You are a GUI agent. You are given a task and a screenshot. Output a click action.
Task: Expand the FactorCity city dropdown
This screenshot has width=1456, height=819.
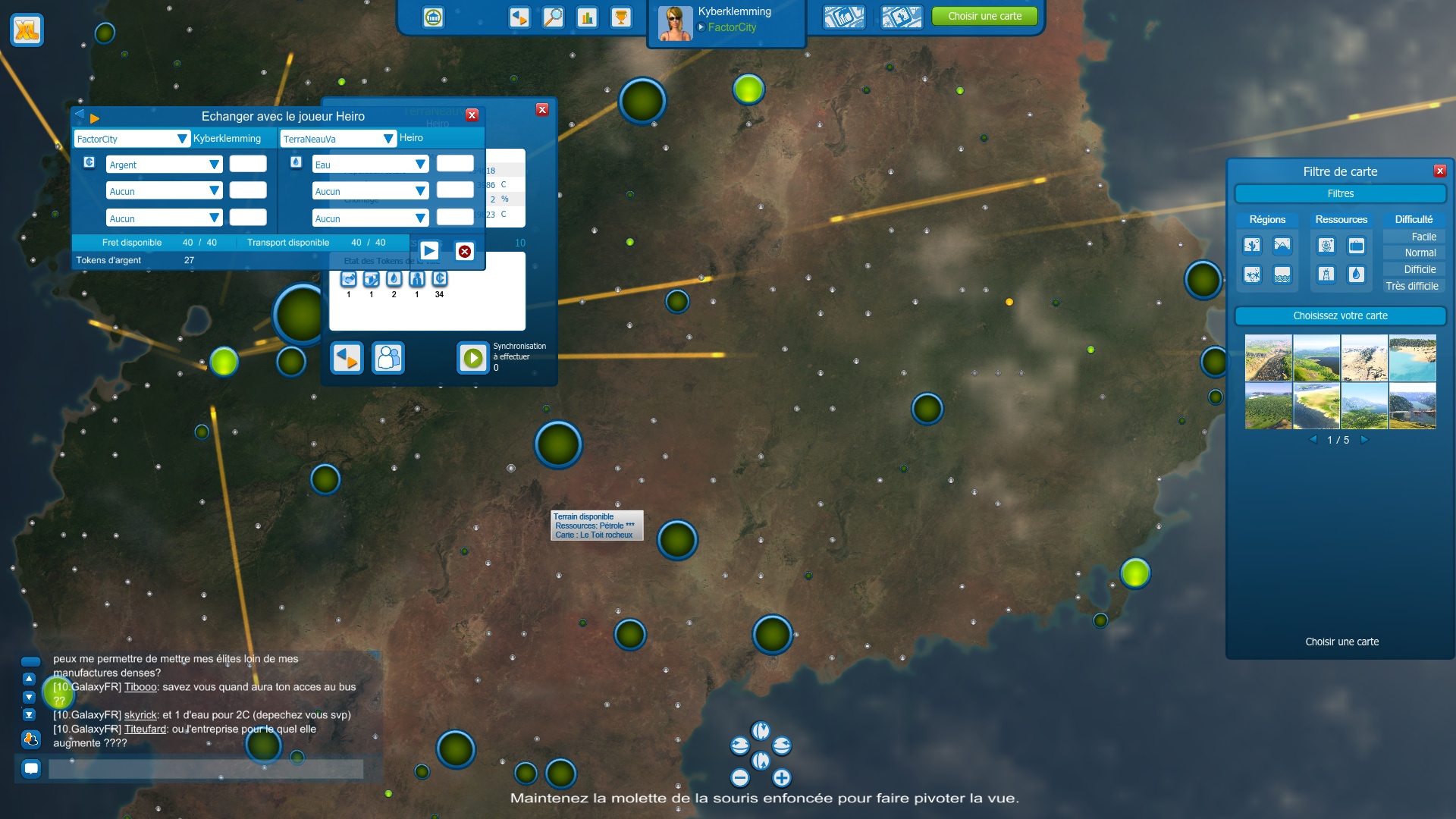pos(181,139)
